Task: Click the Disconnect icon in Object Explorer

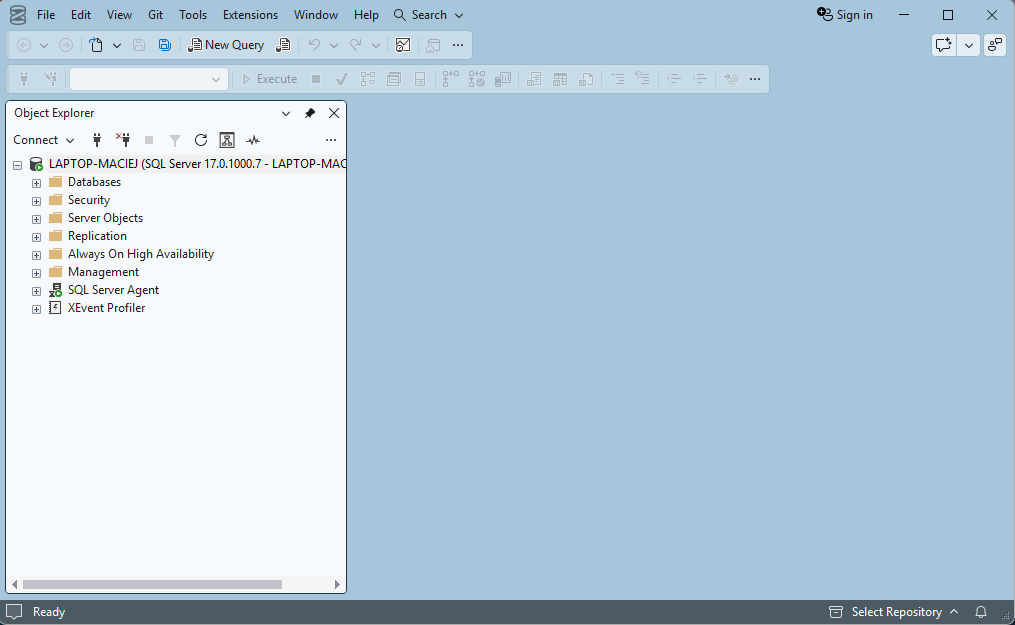Action: pos(123,140)
